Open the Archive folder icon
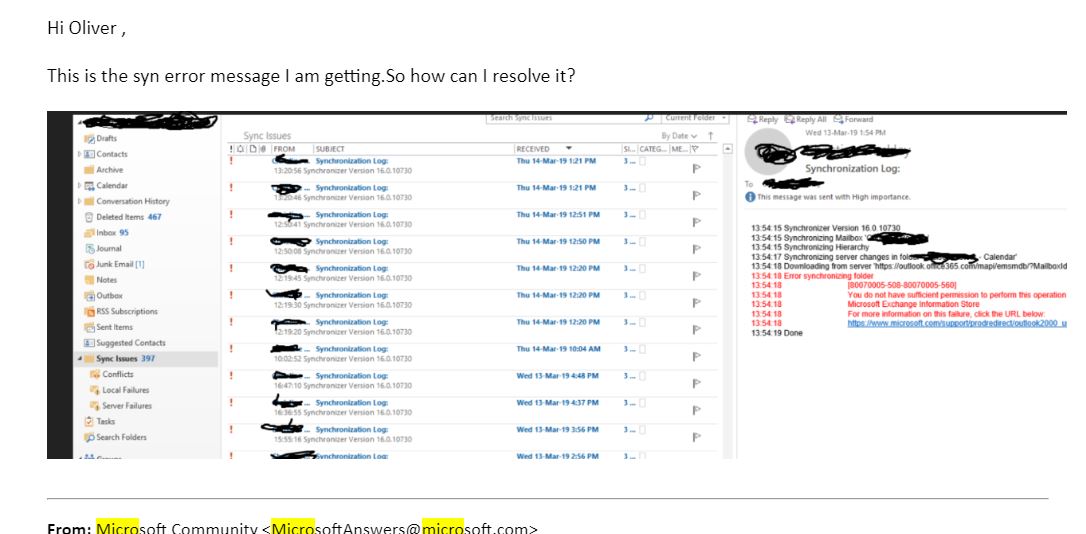The width and height of the screenshot is (1086, 534). [x=89, y=170]
